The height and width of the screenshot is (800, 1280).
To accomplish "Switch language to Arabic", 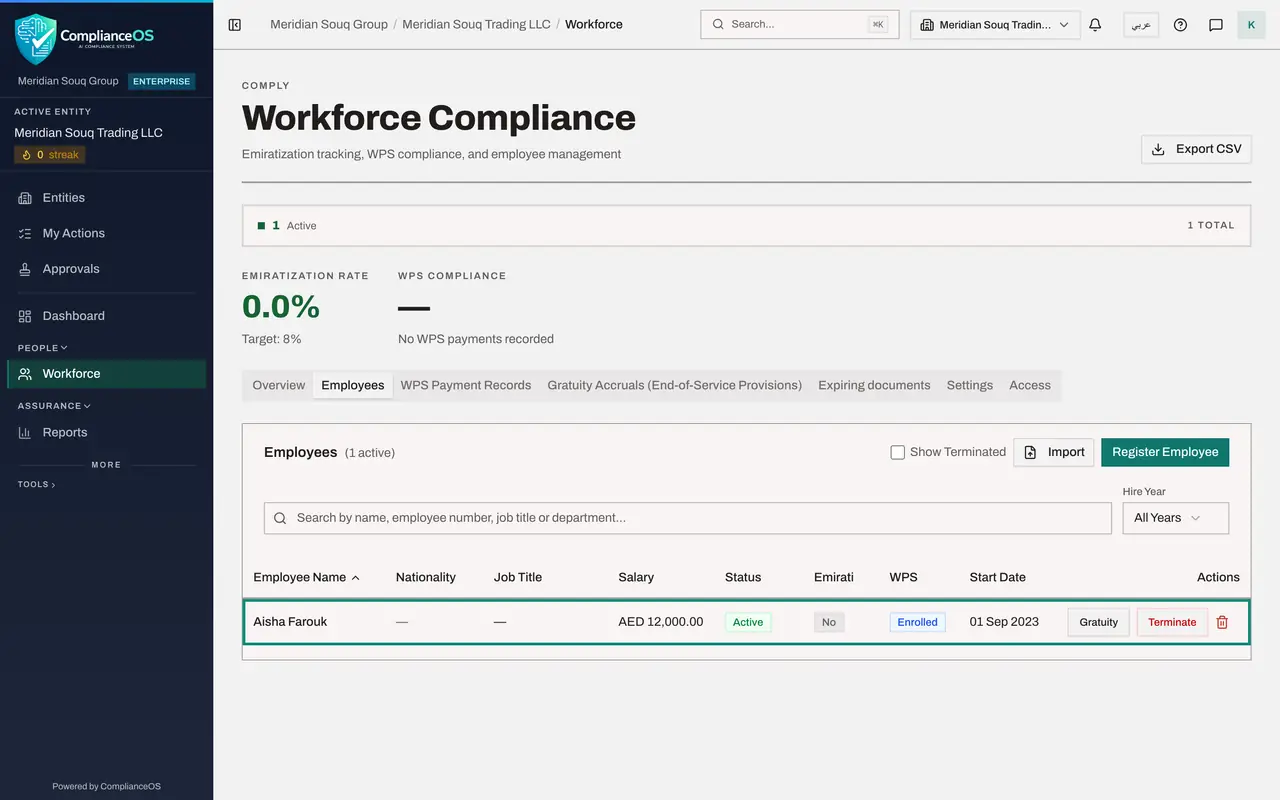I will pos(1141,25).
